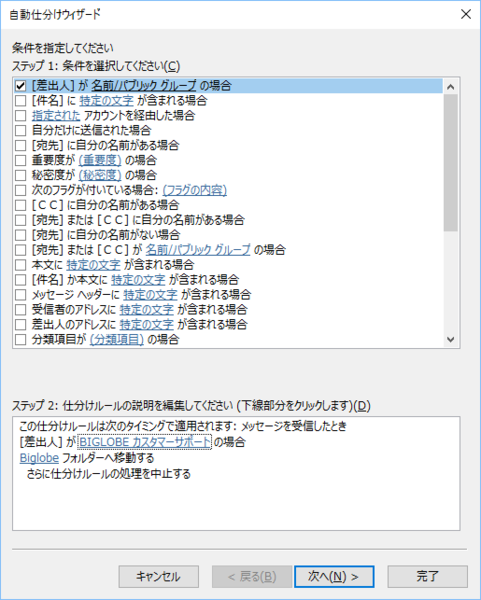This screenshot has width=481, height=600.
Task: Click the conditions list scroll up arrow
Action: pyautogui.click(x=451, y=86)
